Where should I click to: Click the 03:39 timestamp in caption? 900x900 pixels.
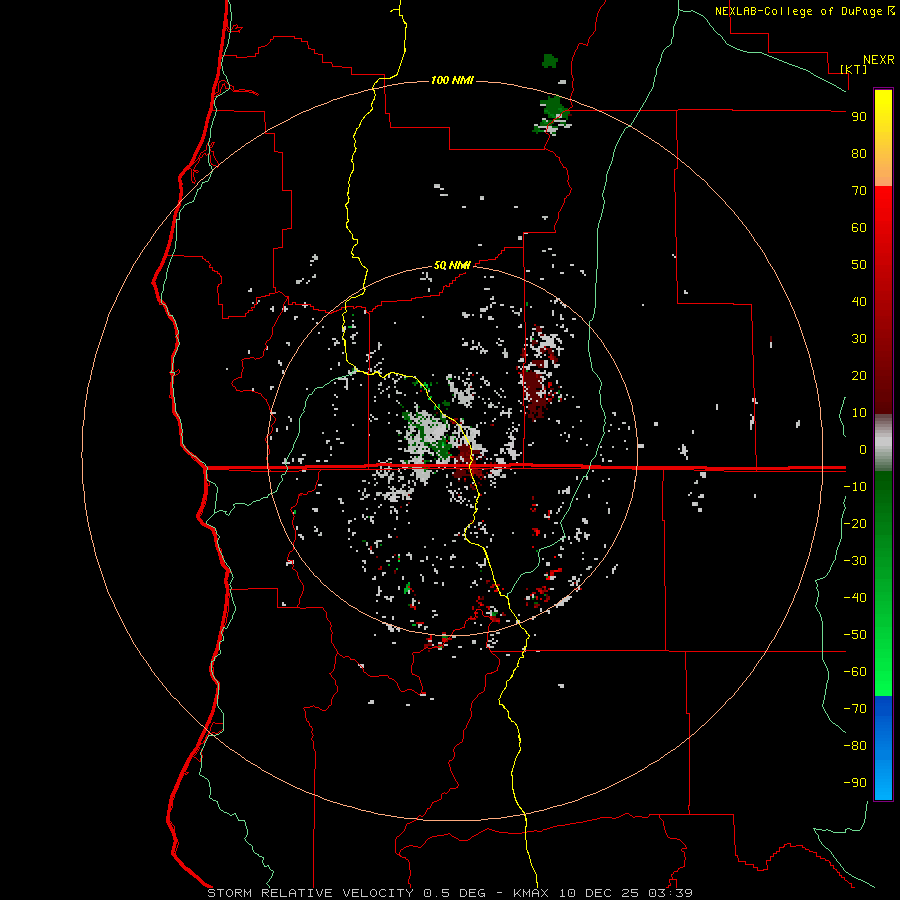click(670, 893)
